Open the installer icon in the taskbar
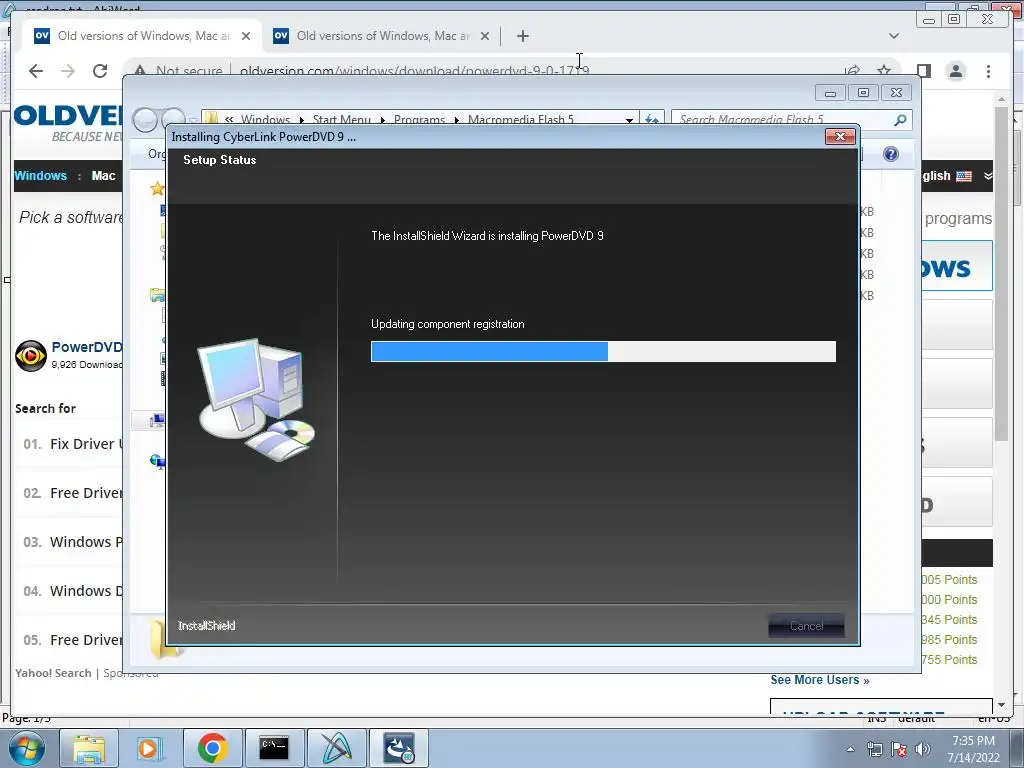The image size is (1024, 768). 398,748
